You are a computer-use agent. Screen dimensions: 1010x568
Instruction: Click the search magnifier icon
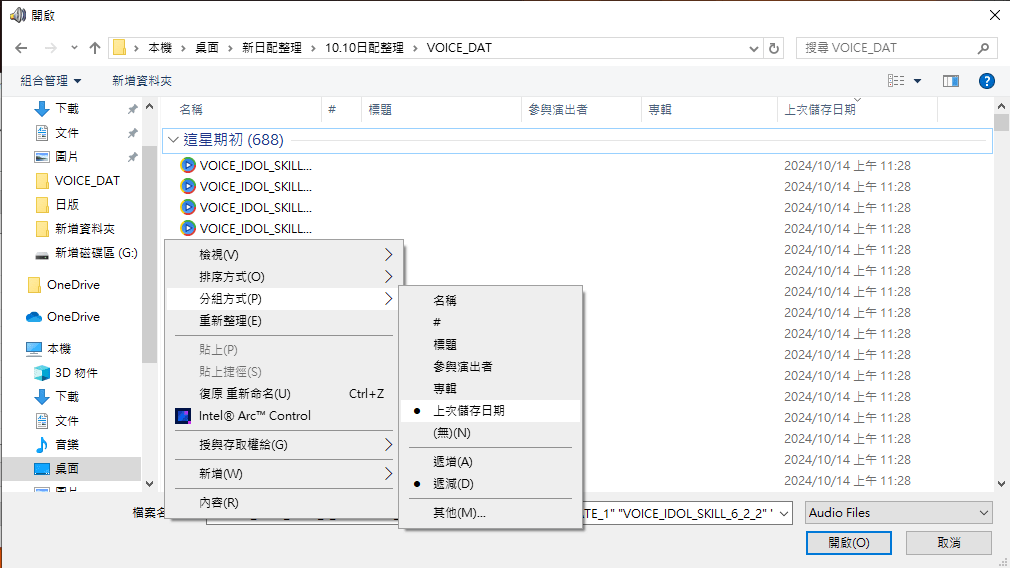coord(984,48)
